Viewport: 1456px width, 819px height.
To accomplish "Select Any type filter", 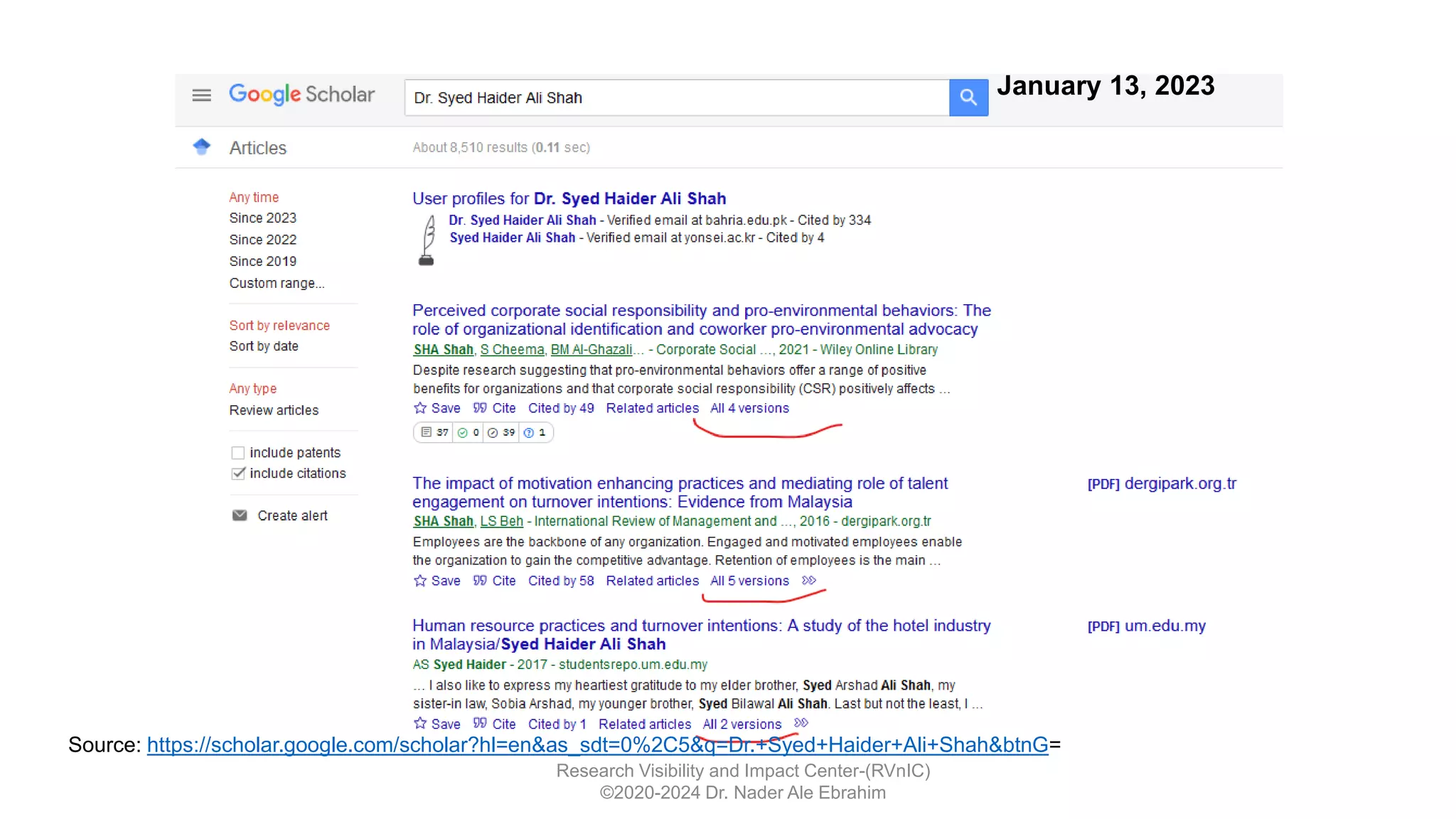I will point(252,389).
